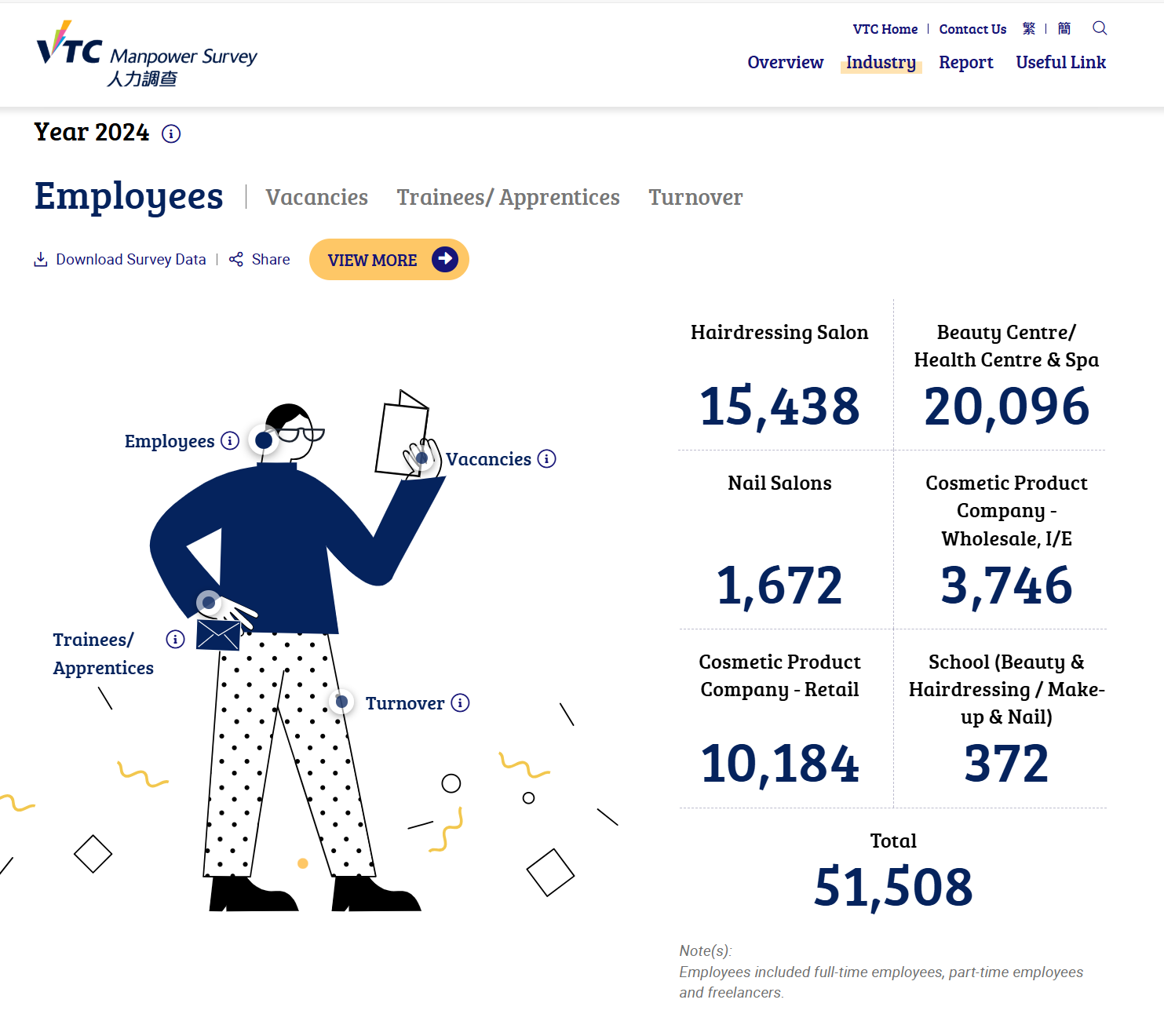Open the Turnover tab
The width and height of the screenshot is (1164, 1036).
pos(695,197)
